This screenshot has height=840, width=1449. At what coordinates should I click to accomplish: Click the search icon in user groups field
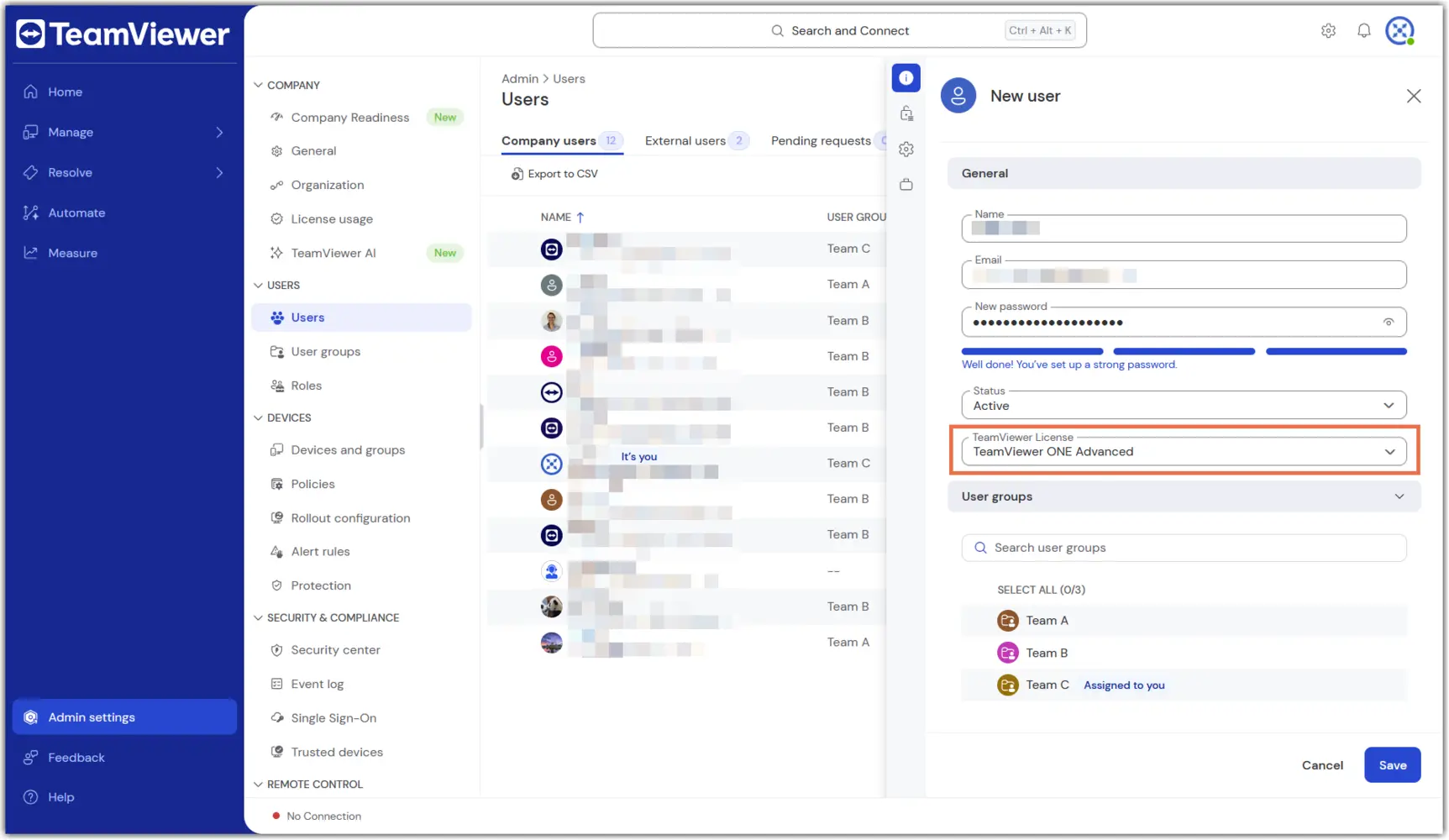980,548
